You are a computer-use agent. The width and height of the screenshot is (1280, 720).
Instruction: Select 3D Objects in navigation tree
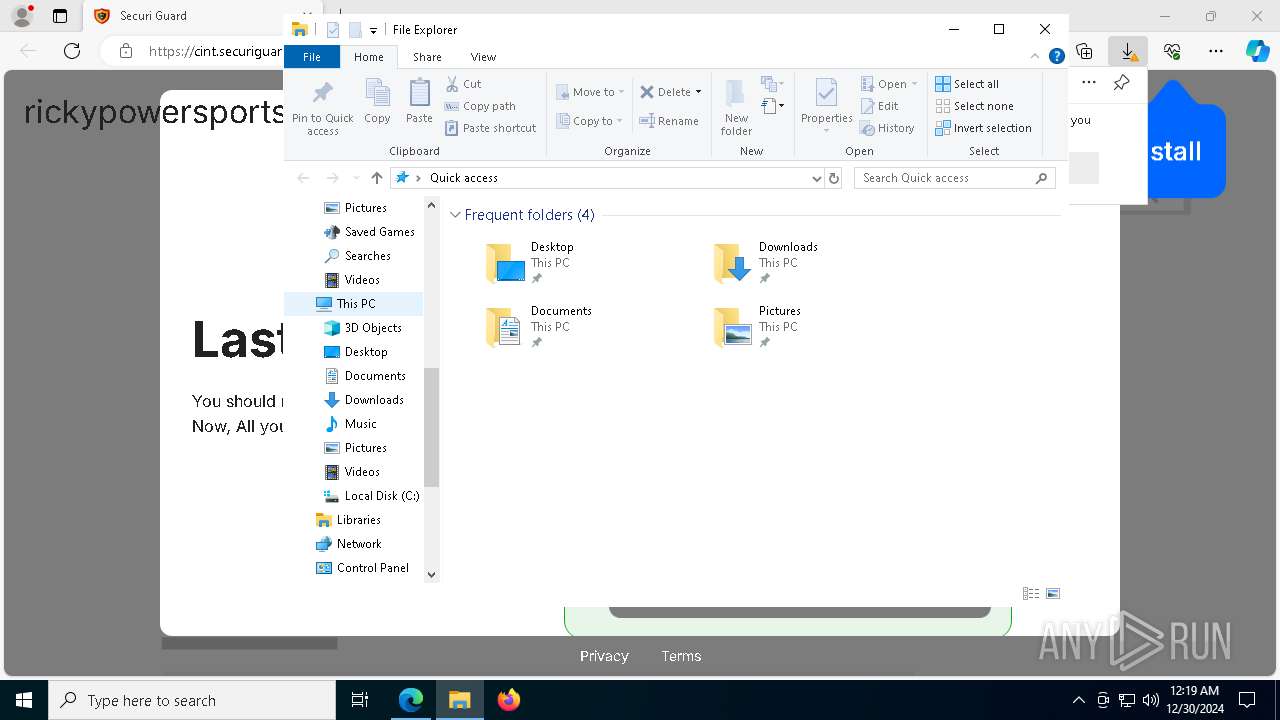pos(373,328)
